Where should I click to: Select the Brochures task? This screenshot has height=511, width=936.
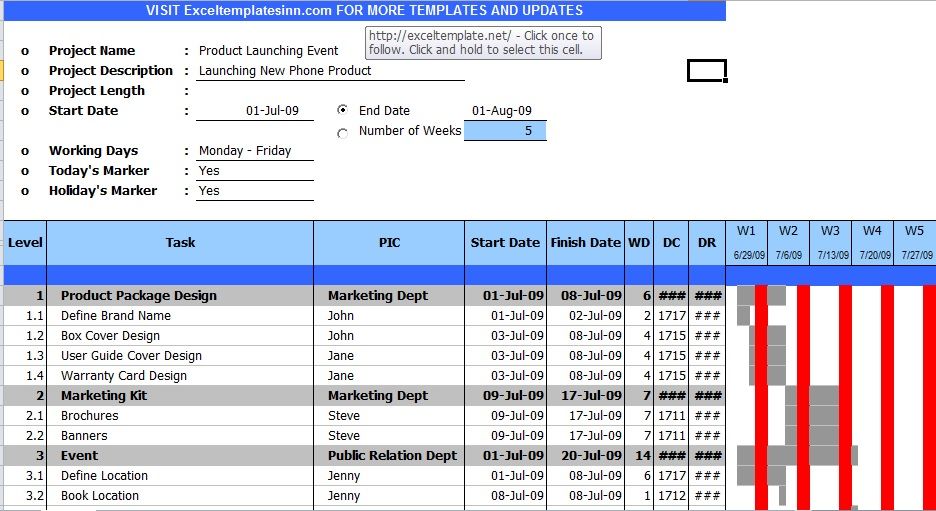point(180,415)
